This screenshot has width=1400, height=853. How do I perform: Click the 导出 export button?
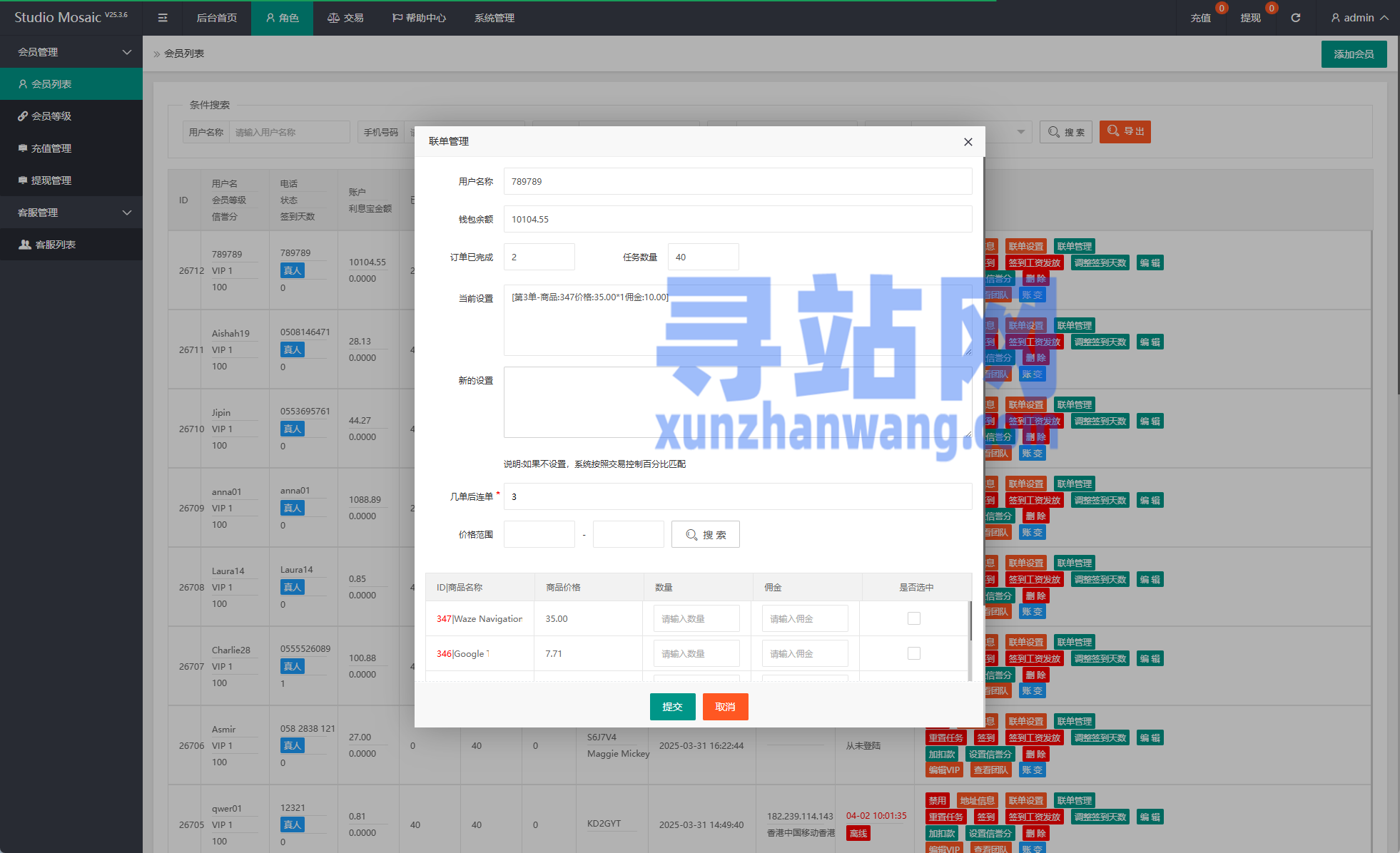point(1125,131)
